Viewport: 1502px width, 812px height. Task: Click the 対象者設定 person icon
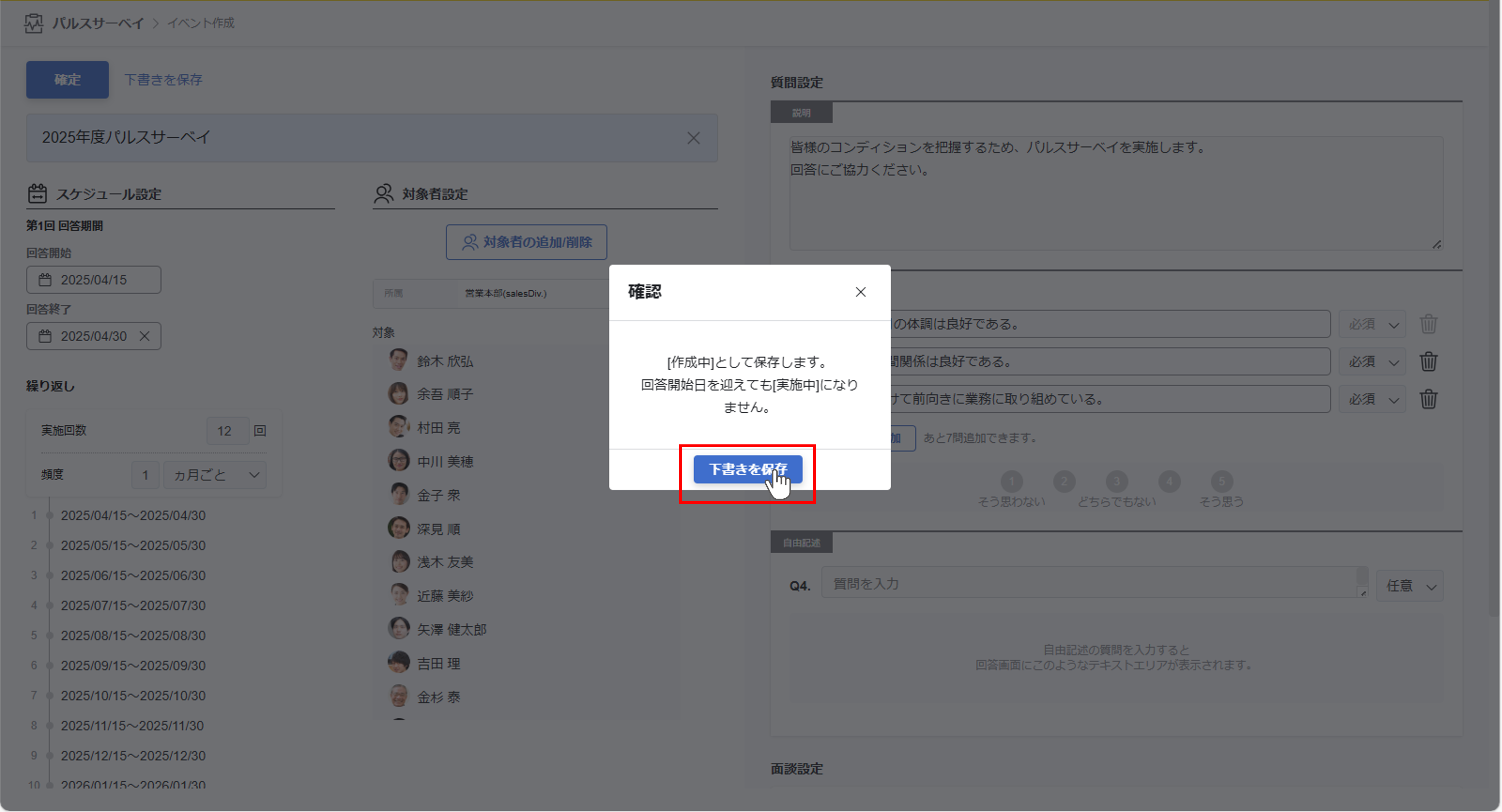tap(384, 194)
